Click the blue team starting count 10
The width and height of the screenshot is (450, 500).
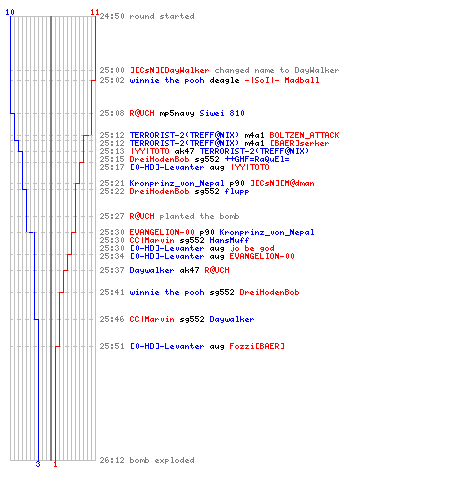10,12
